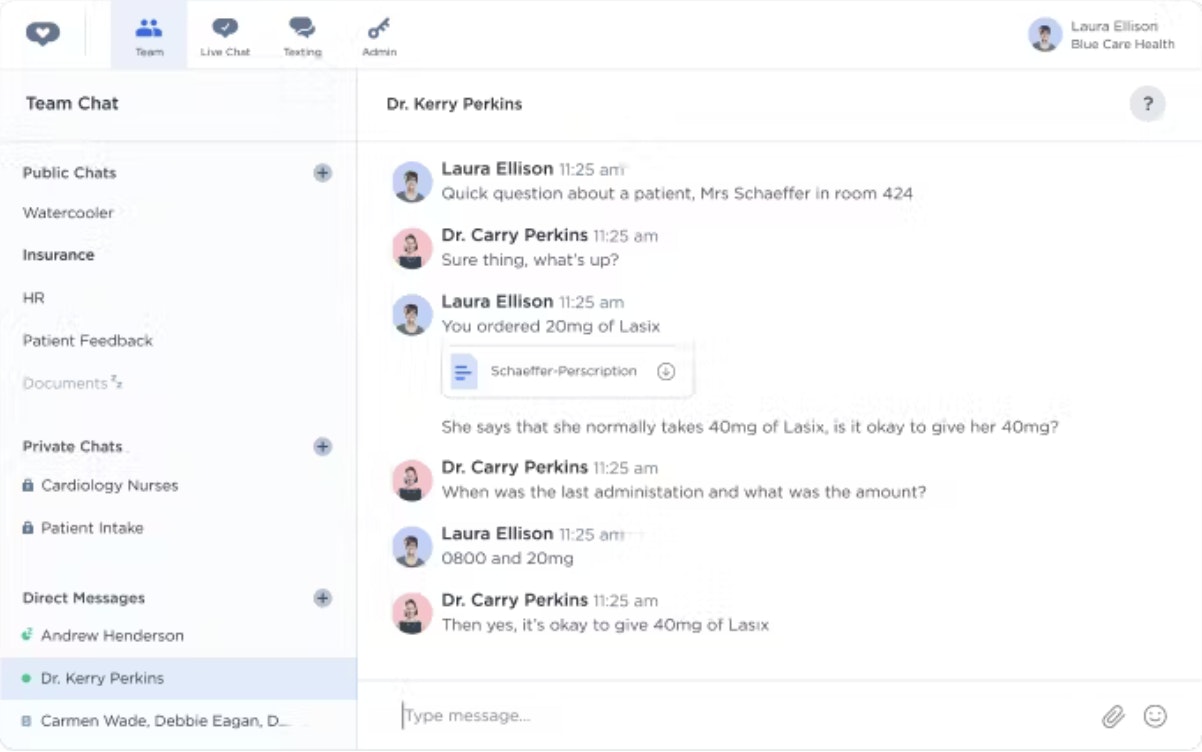The height and width of the screenshot is (752, 1202).
Task: Open the emoji picker
Action: click(x=1155, y=716)
